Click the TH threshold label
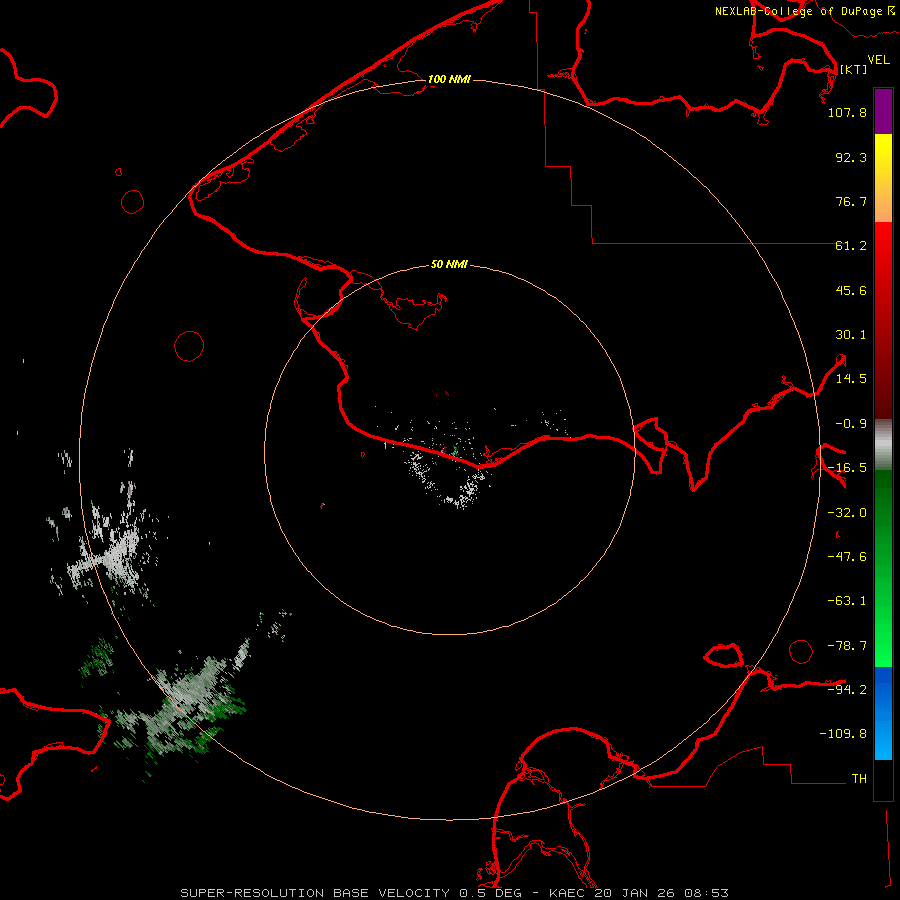Screen dimensions: 900x900 point(859,778)
